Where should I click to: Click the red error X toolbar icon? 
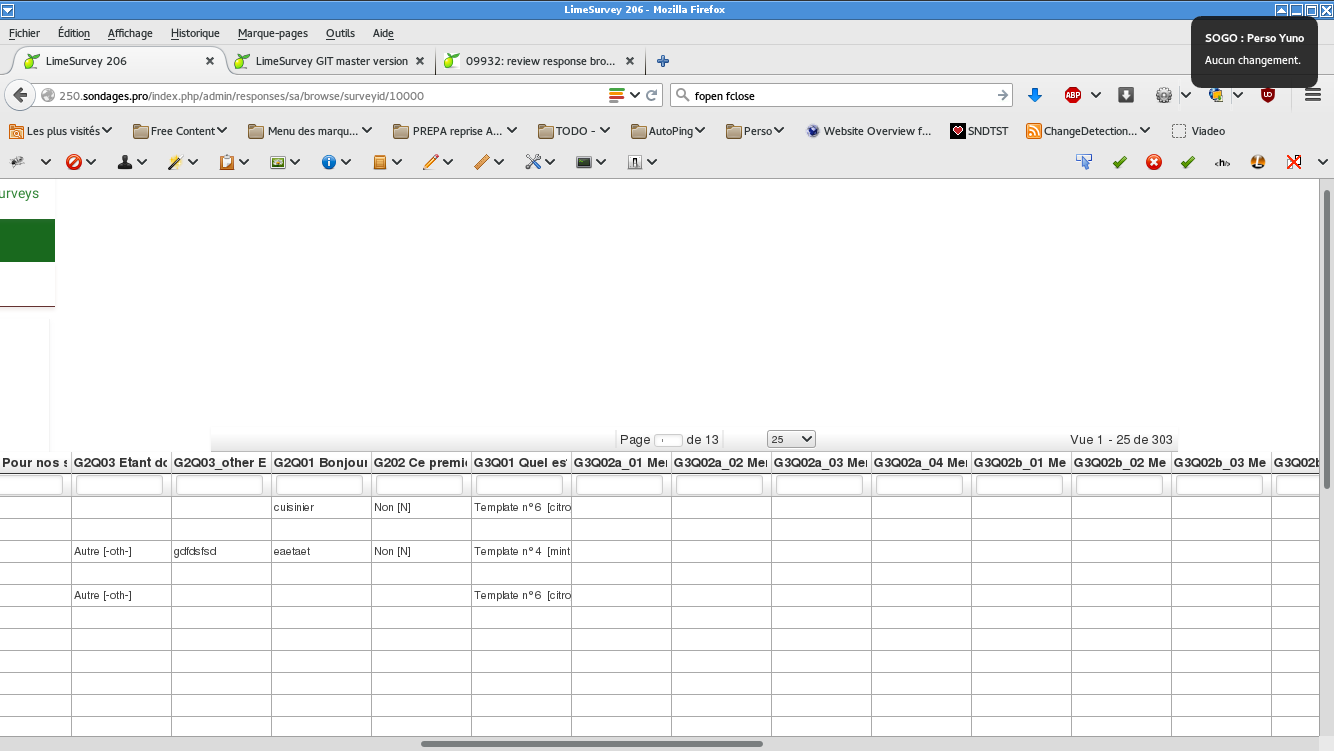pyautogui.click(x=1154, y=162)
